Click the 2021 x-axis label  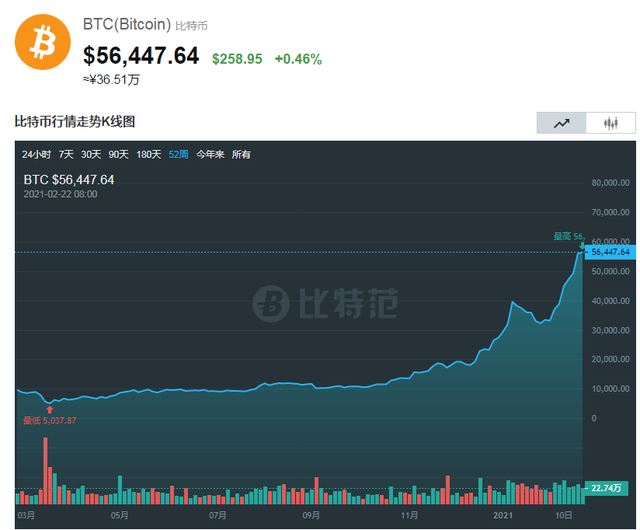point(503,515)
